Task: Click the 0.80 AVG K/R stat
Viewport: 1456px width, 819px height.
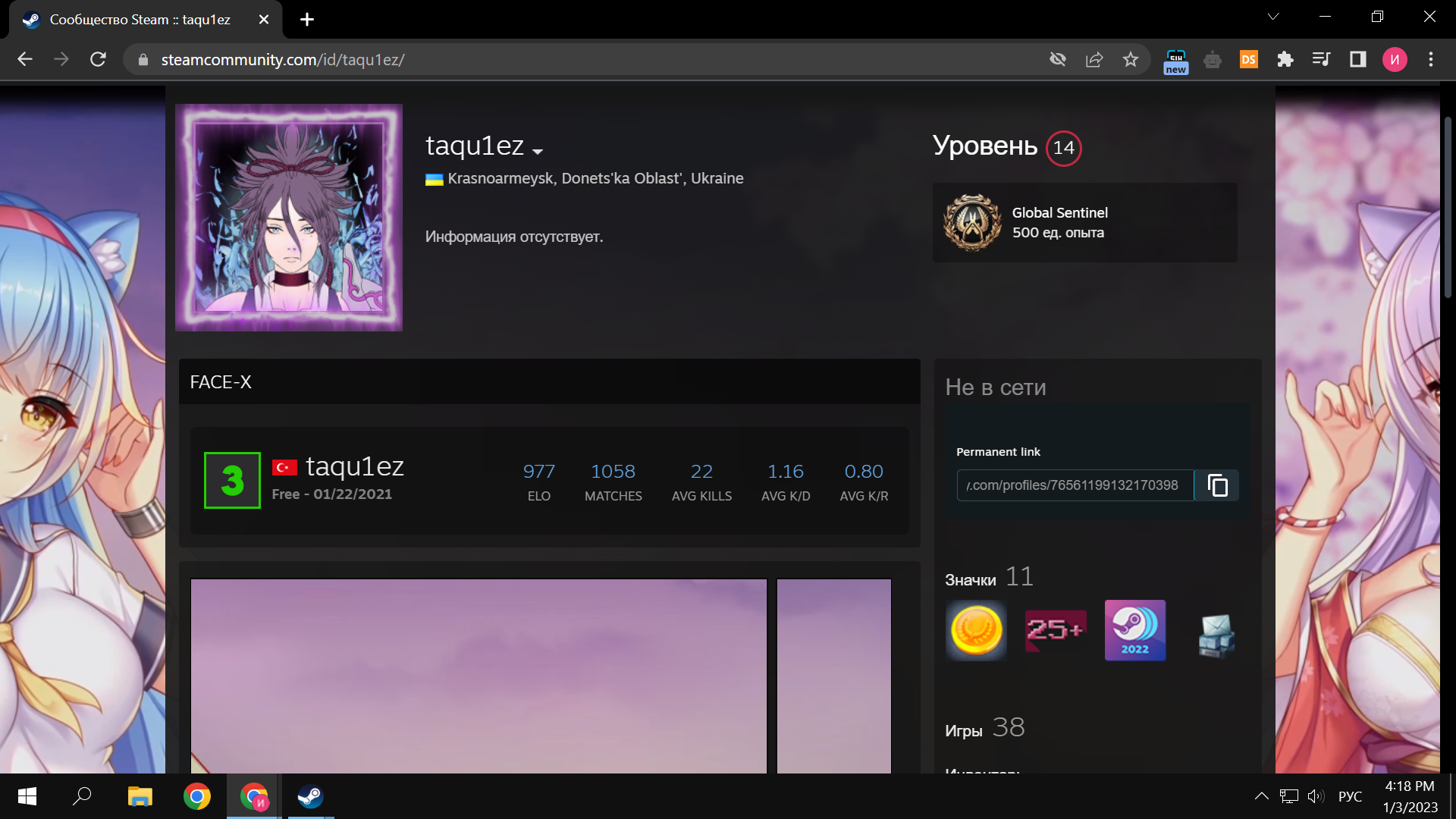Action: pos(864,481)
